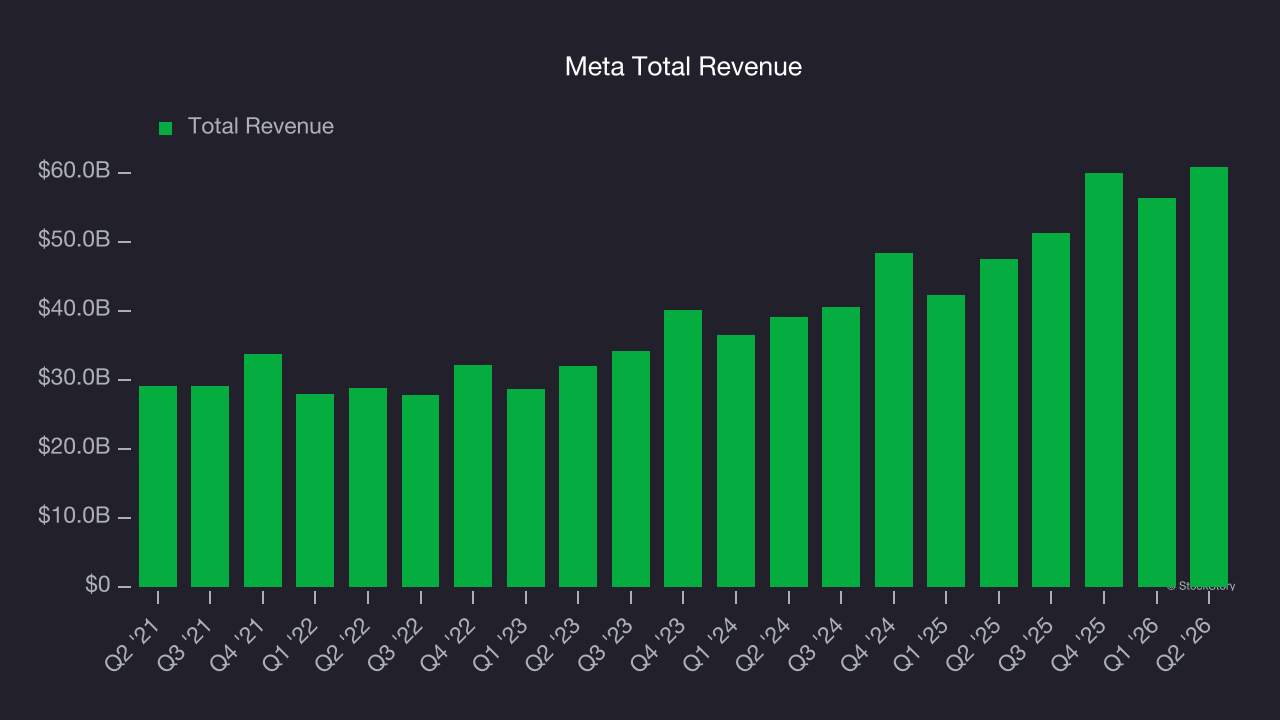Select the Q3 '23 revenue bar
1280x720 pixels.
click(x=631, y=469)
